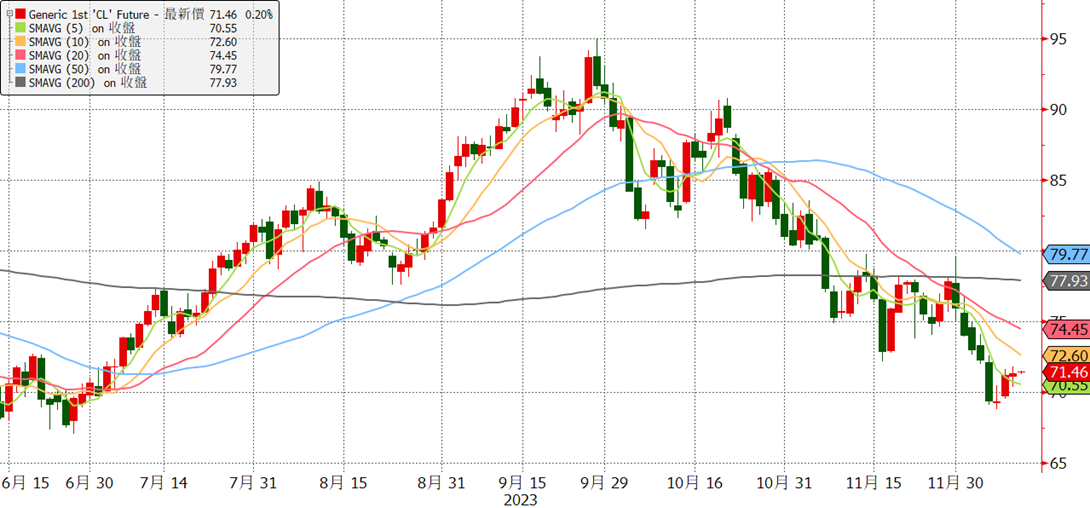Viewport: 1090px width, 508px height.
Task: Click the "10月 31" date label
Action: point(784,482)
